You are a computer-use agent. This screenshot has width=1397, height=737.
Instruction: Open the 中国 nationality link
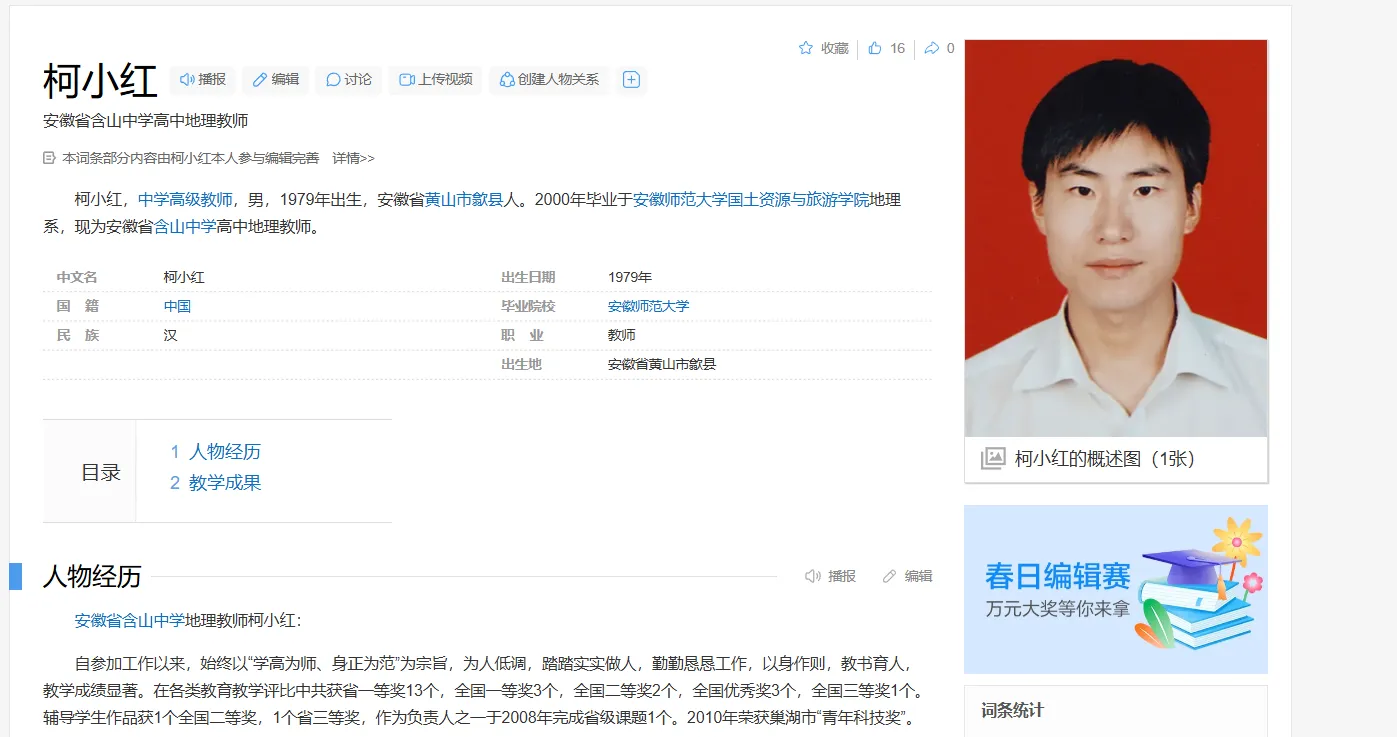(177, 306)
